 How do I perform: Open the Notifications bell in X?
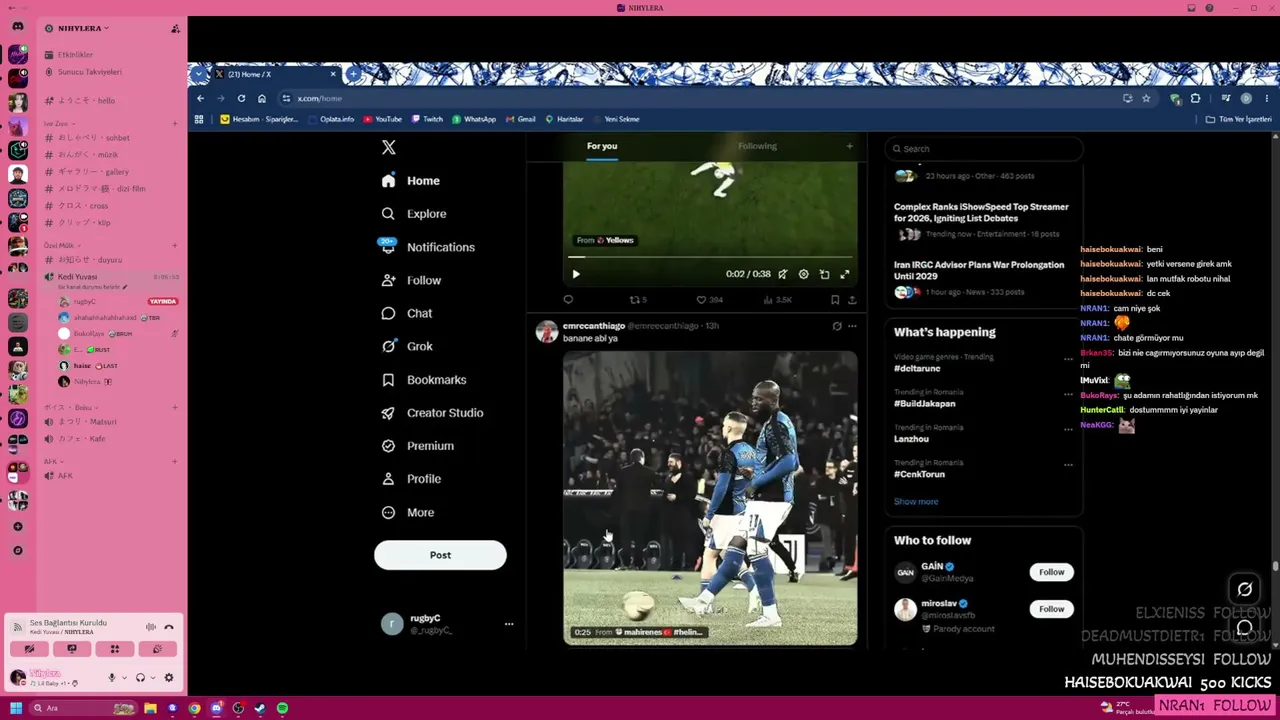388,247
